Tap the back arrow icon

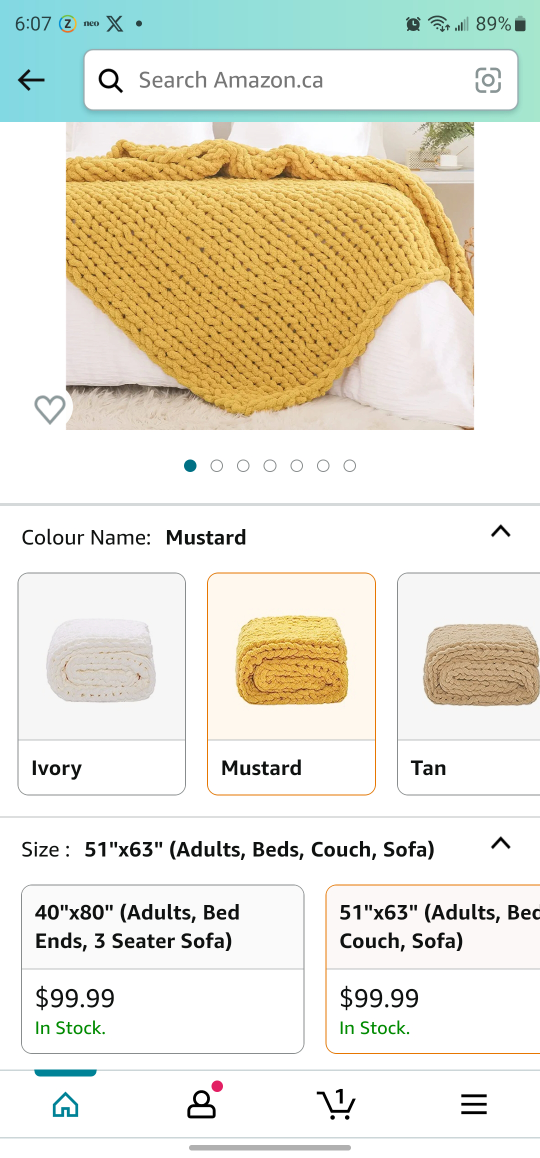tap(32, 80)
